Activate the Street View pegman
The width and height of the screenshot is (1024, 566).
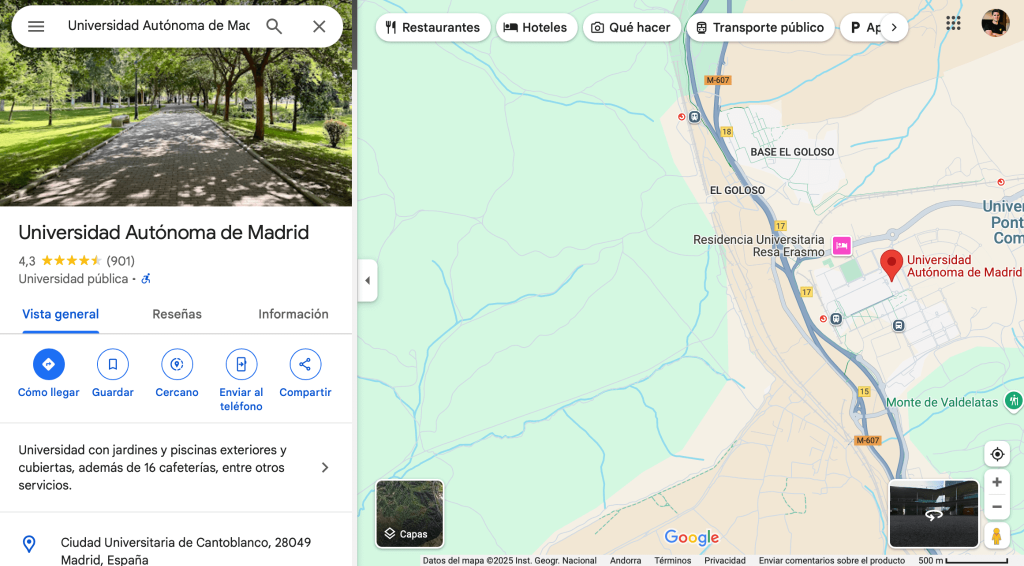997,537
